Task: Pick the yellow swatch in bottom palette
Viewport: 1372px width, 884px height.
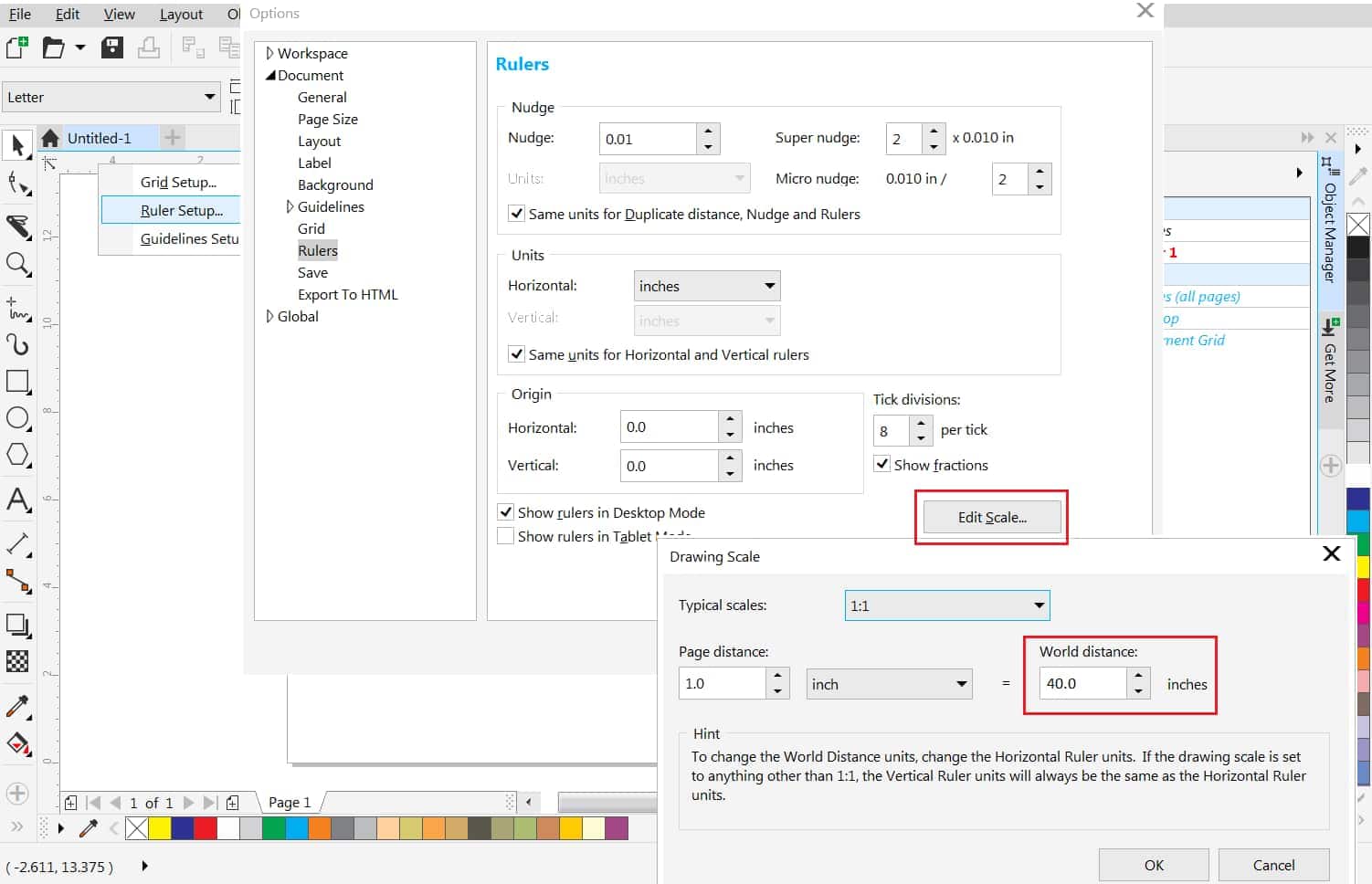Action: (160, 828)
